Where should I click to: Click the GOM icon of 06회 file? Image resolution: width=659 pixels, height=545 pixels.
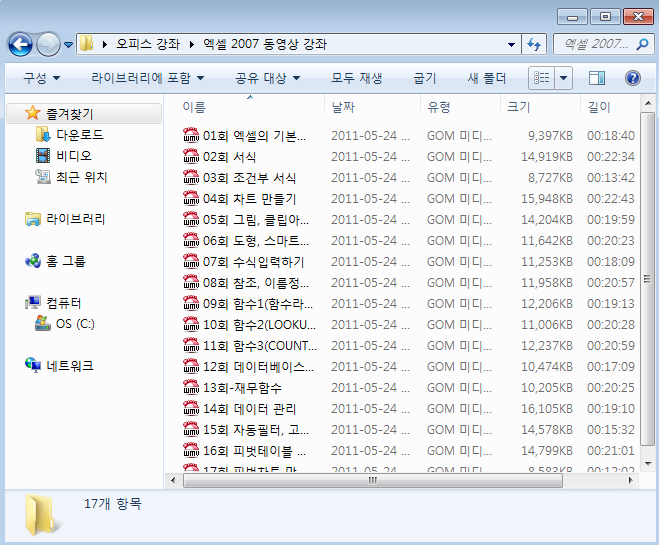pos(191,240)
